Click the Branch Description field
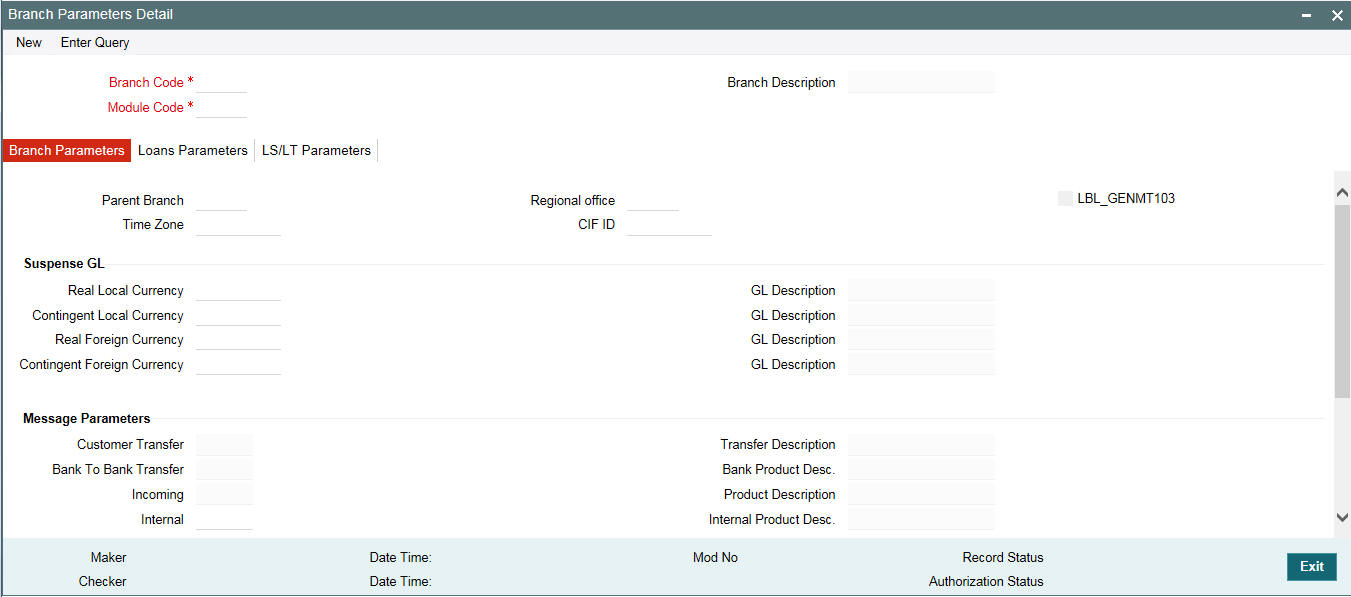This screenshot has width=1351, height=597. [x=921, y=82]
